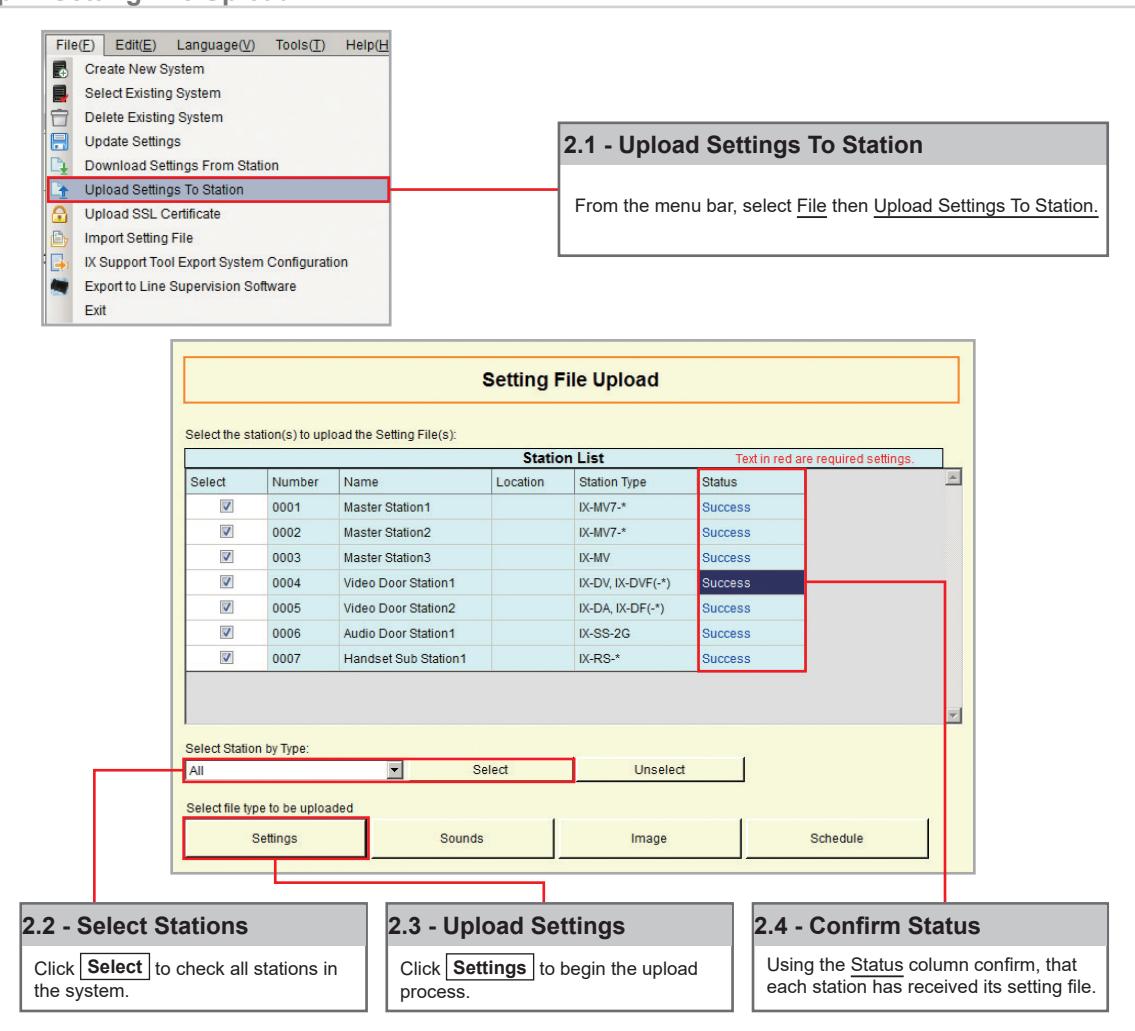Viewport: 1135px width, 1031px height.
Task: Click the Number column header
Action: click(303, 482)
